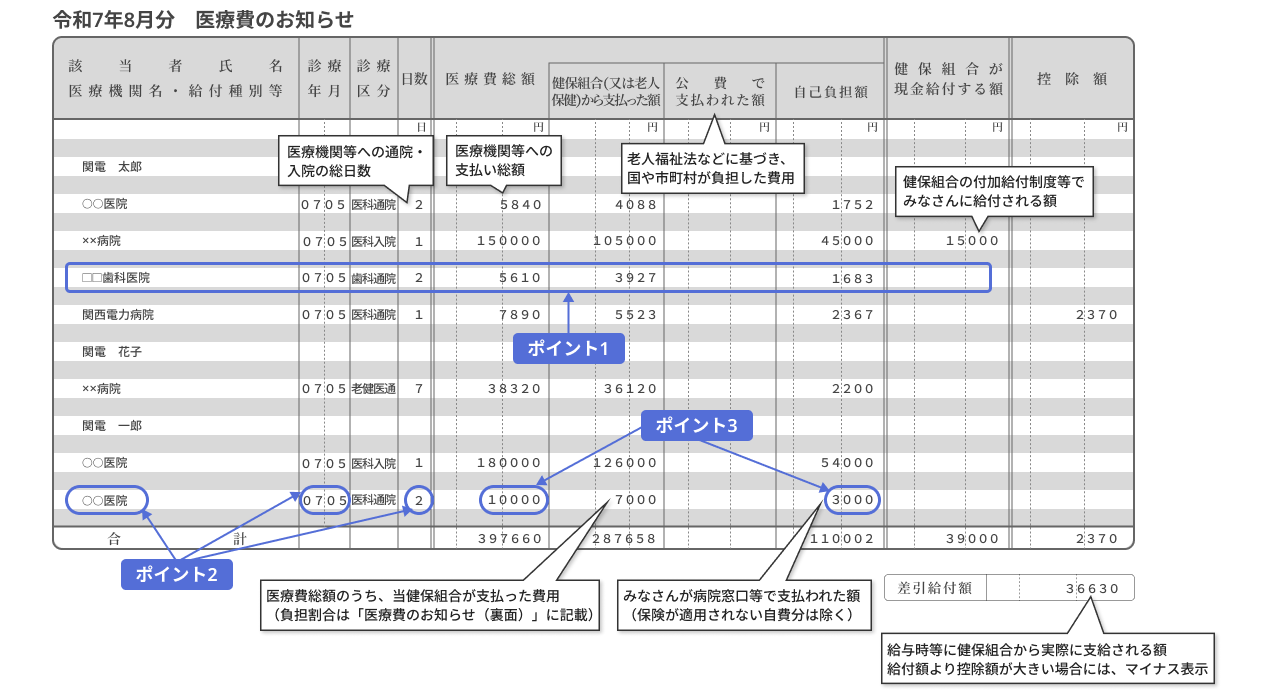Click the circled 10000 total cost
Screen dimensions: 1261x696
pos(514,500)
